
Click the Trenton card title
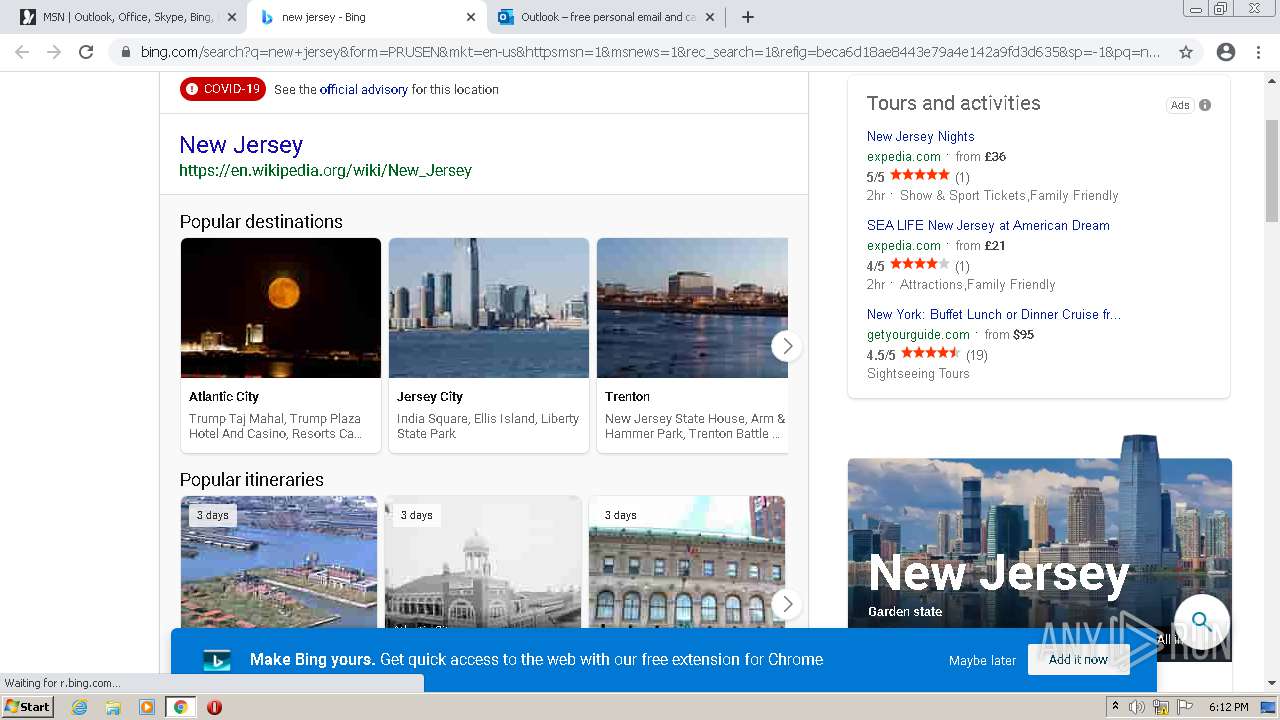[627, 396]
